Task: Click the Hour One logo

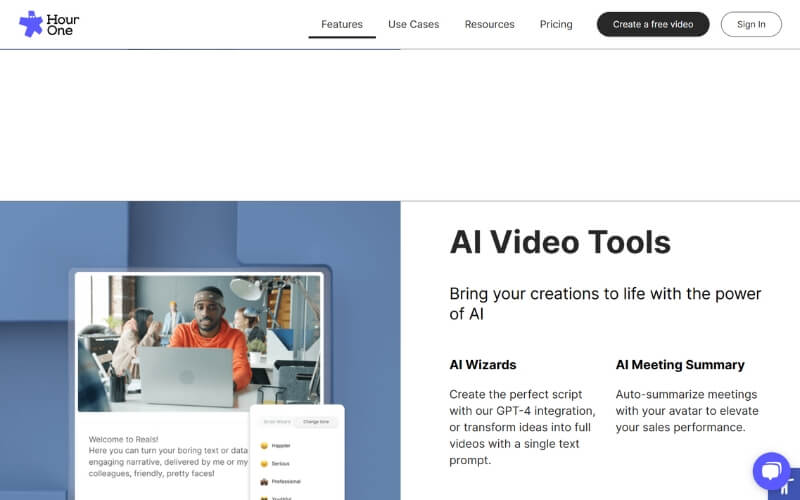Action: click(x=49, y=24)
